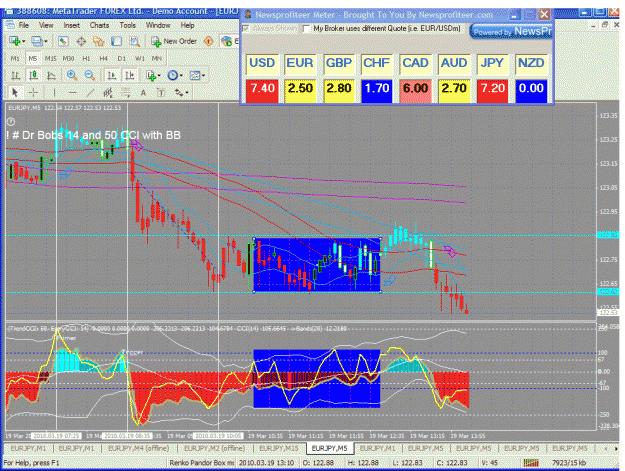Click the Powered by NewsProfiteer banner
This screenshot has height=471, width=625.
pos(511,31)
